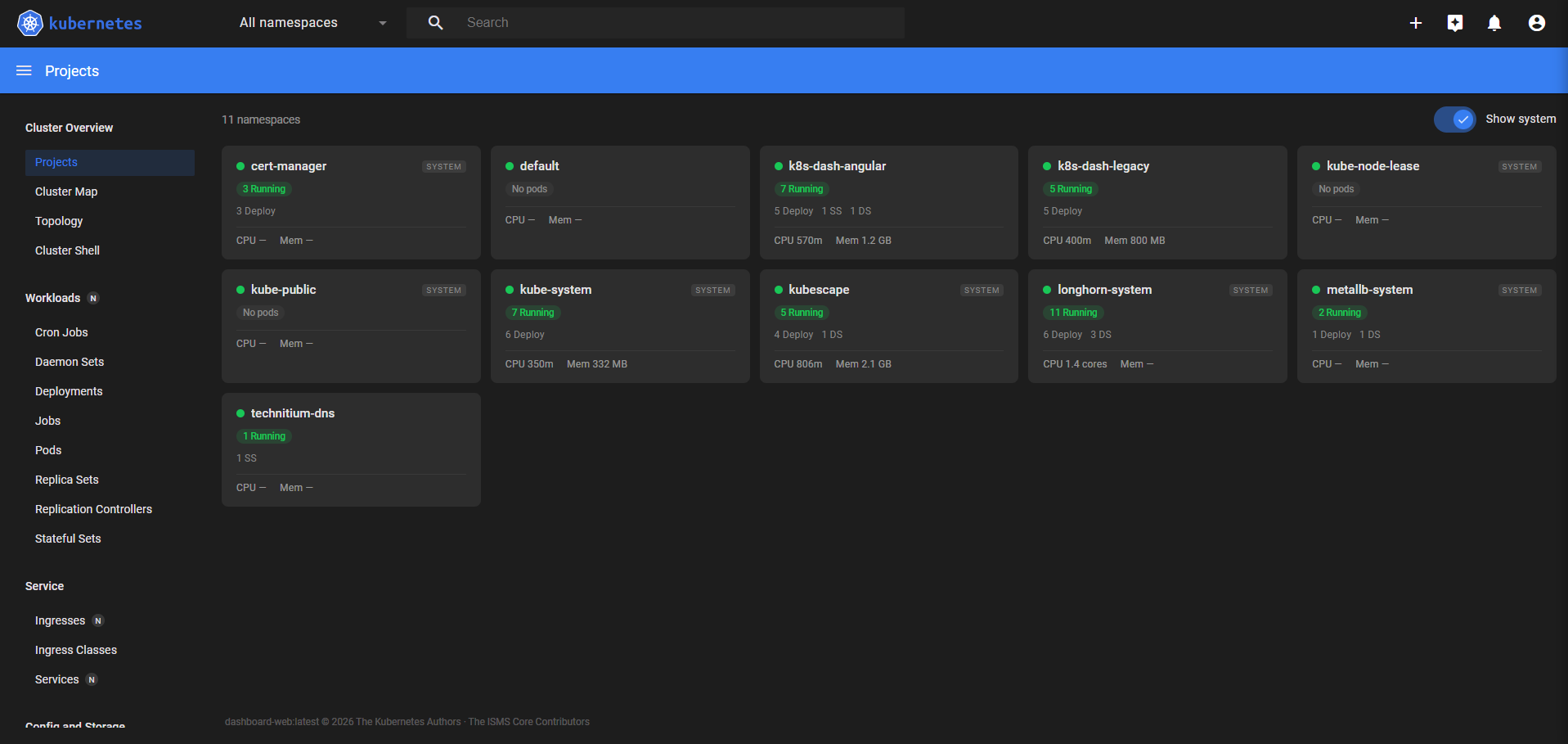Click 'CPU 1.4 cores' on longhorn-system
1568x744 pixels.
click(x=1075, y=364)
